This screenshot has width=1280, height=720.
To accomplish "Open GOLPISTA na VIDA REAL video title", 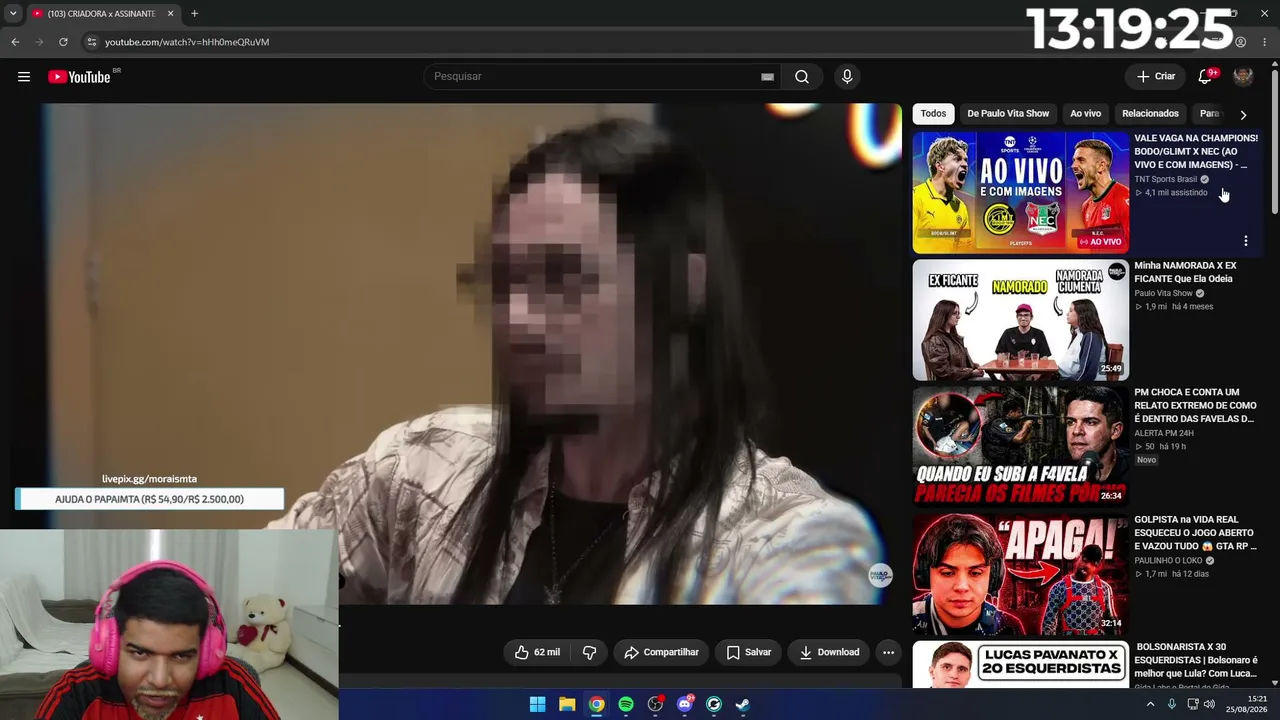I will [x=1195, y=532].
